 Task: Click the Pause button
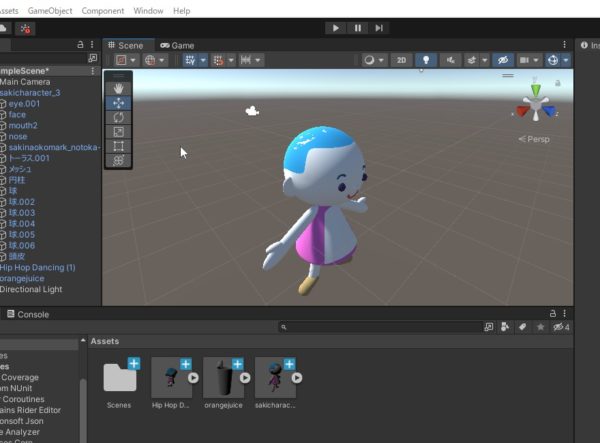click(358, 28)
